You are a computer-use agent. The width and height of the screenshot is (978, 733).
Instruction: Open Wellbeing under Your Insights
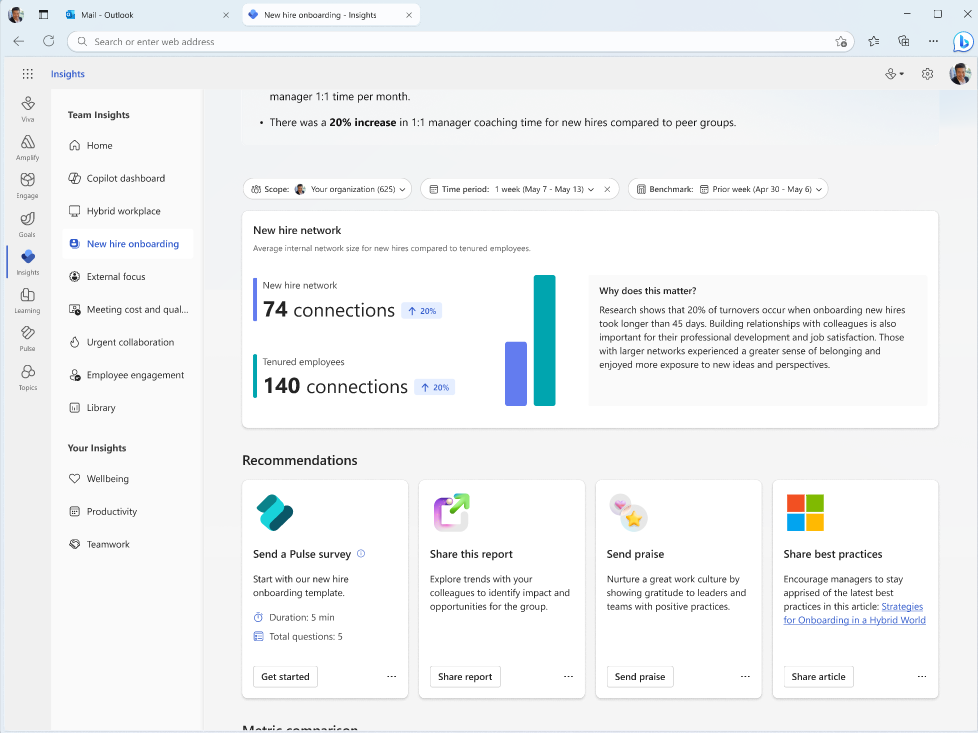point(128,478)
